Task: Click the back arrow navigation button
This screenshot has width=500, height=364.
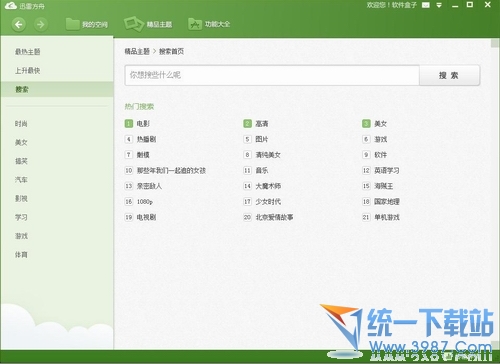Action: 19,24
